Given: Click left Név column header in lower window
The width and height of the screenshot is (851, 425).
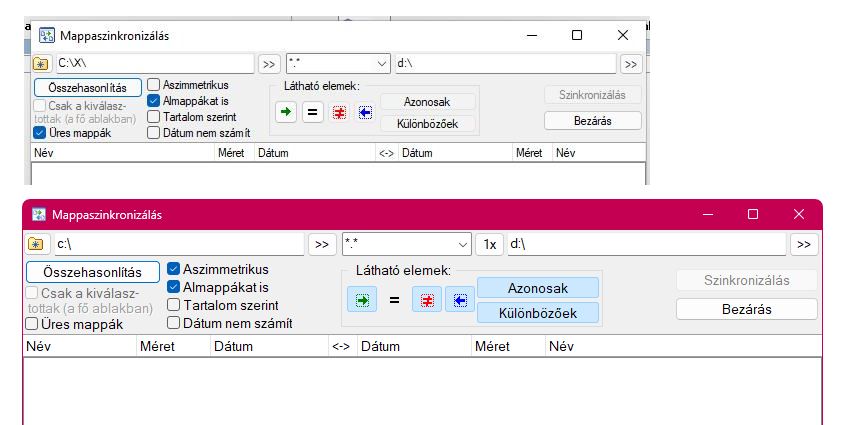Looking at the screenshot, I should (x=79, y=346).
